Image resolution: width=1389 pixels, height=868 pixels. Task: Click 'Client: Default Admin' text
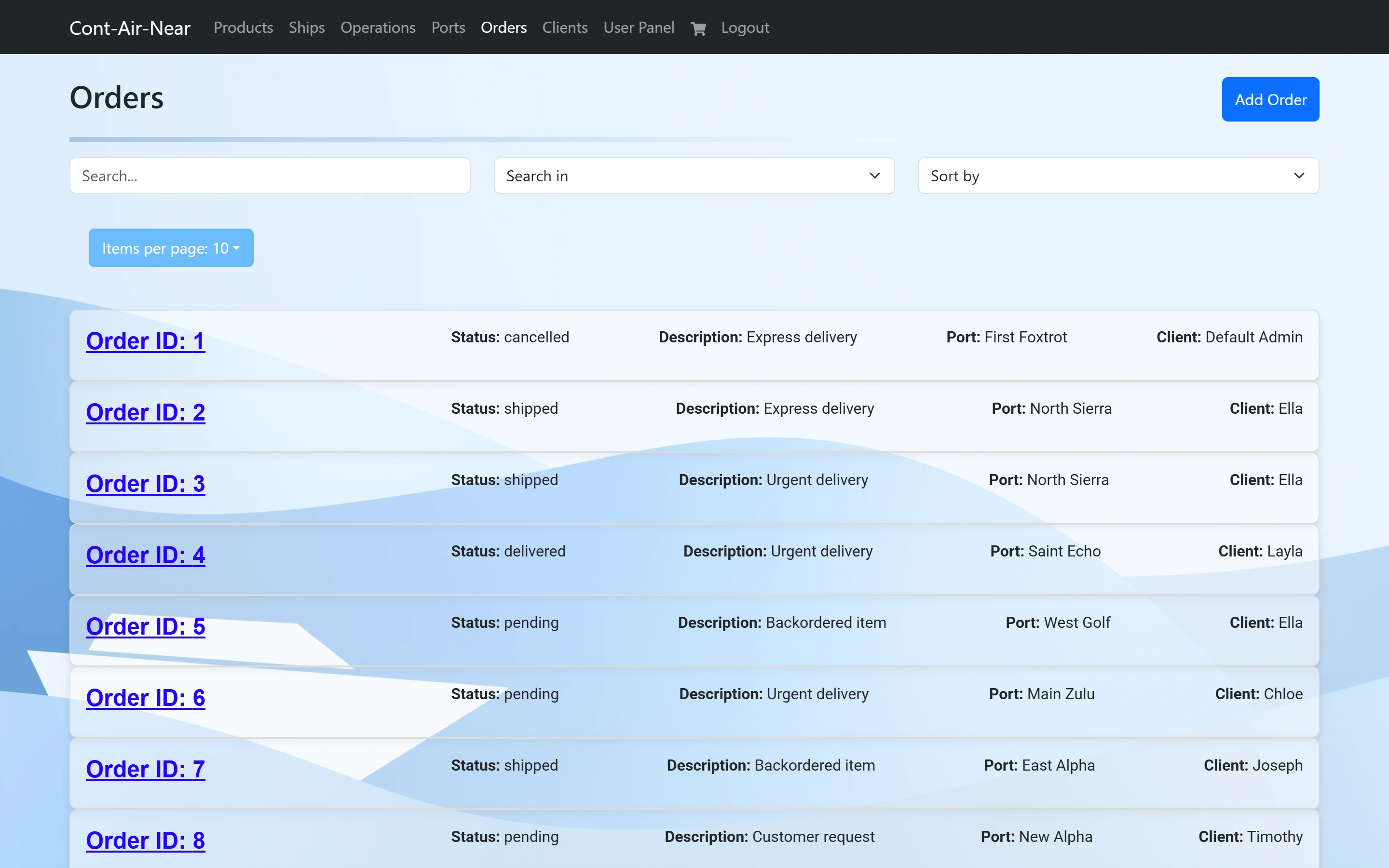pos(1229,337)
